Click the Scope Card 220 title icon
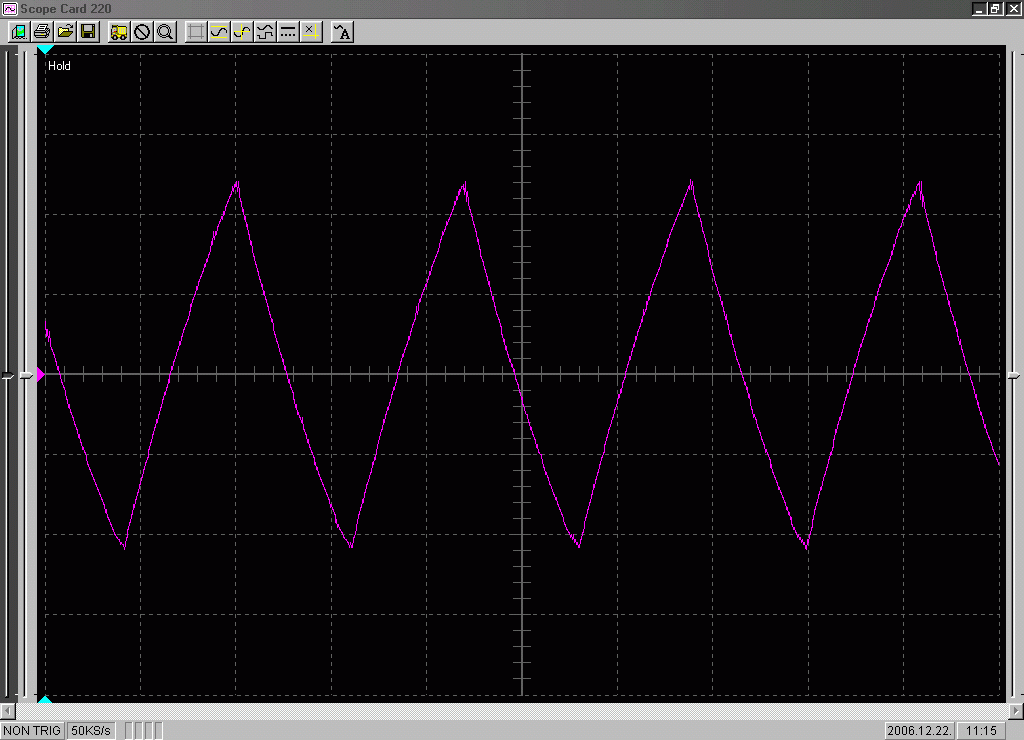Viewport: 1024px width, 740px height. 9,8
